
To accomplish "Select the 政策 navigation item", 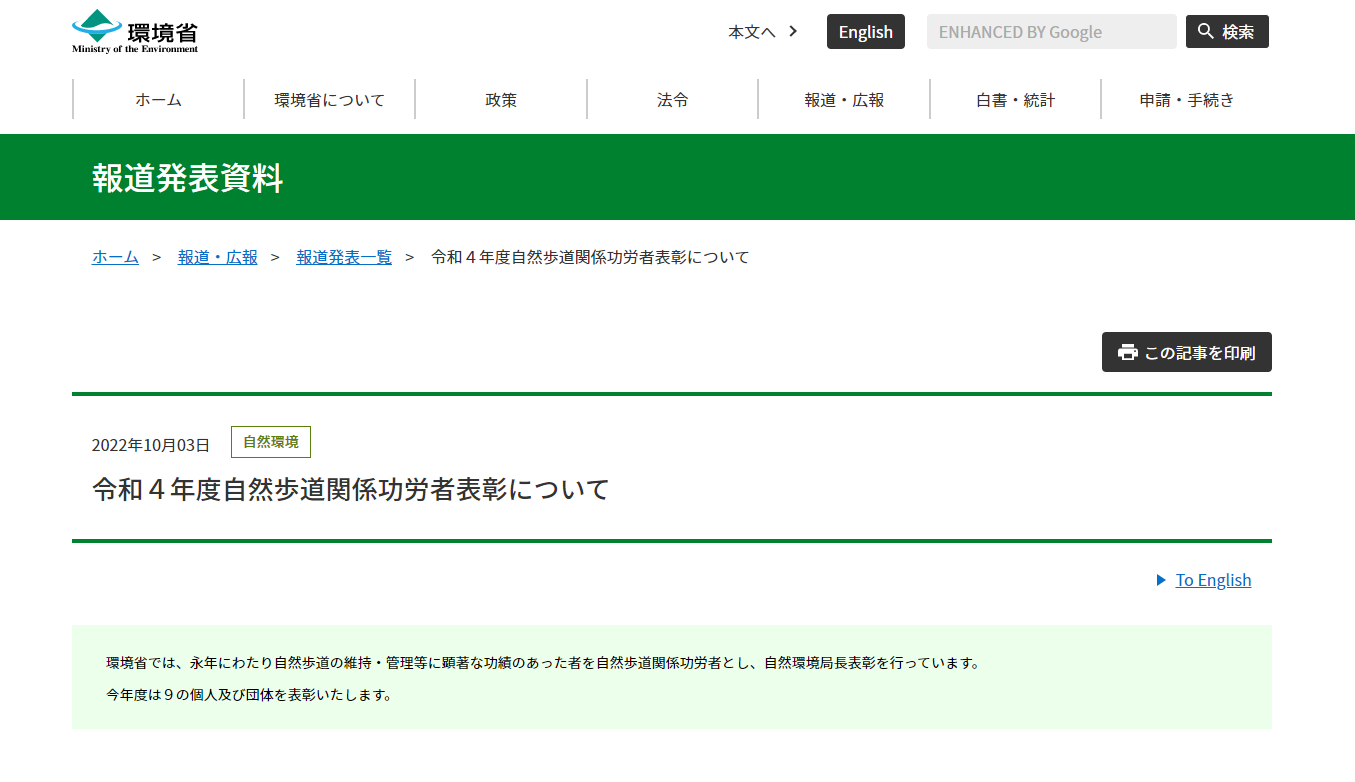I will (x=501, y=100).
